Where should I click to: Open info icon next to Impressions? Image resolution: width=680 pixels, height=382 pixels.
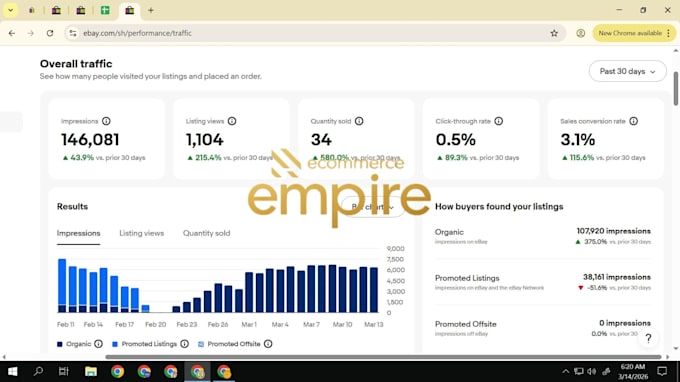pos(106,121)
